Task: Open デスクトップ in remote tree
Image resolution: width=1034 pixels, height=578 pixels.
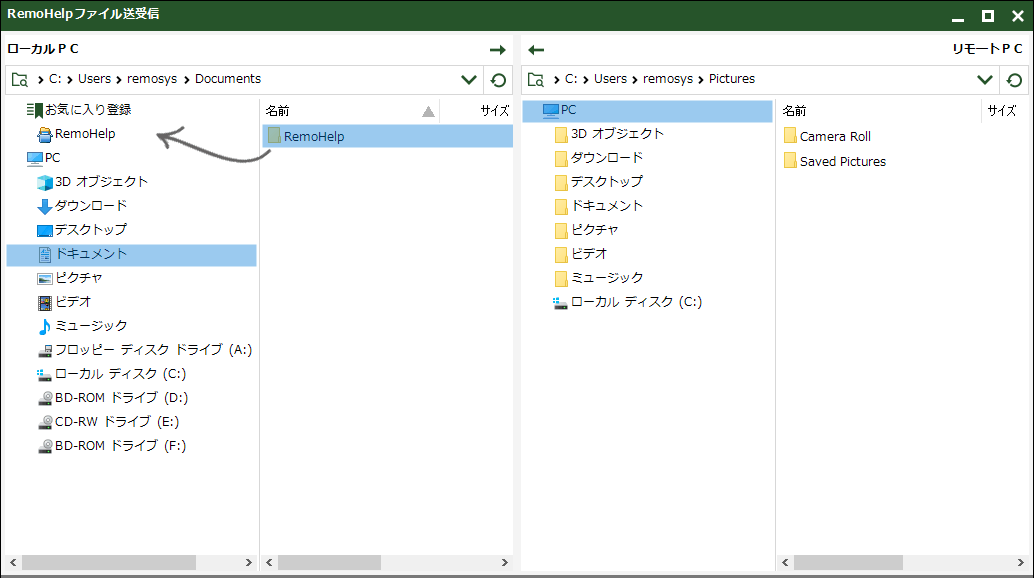Action: (x=599, y=182)
